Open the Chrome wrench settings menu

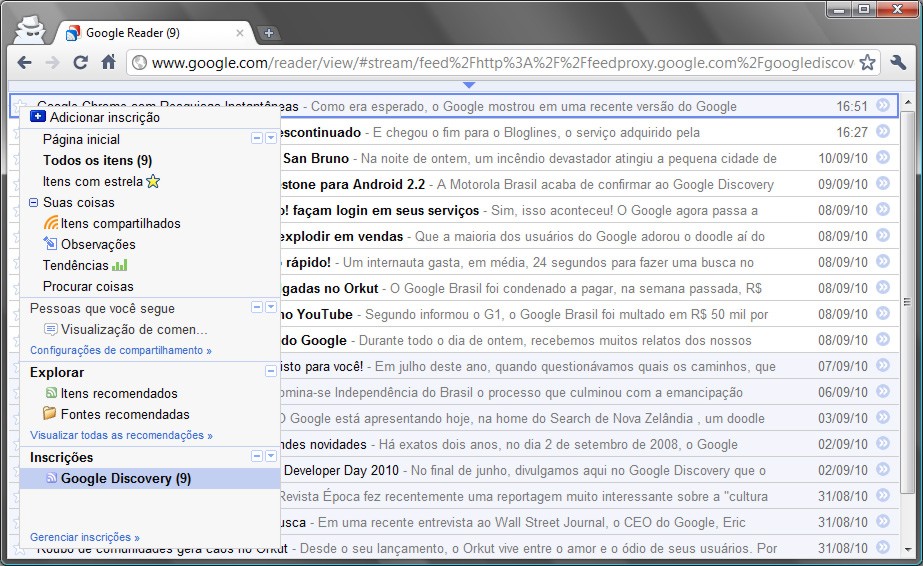[898, 62]
